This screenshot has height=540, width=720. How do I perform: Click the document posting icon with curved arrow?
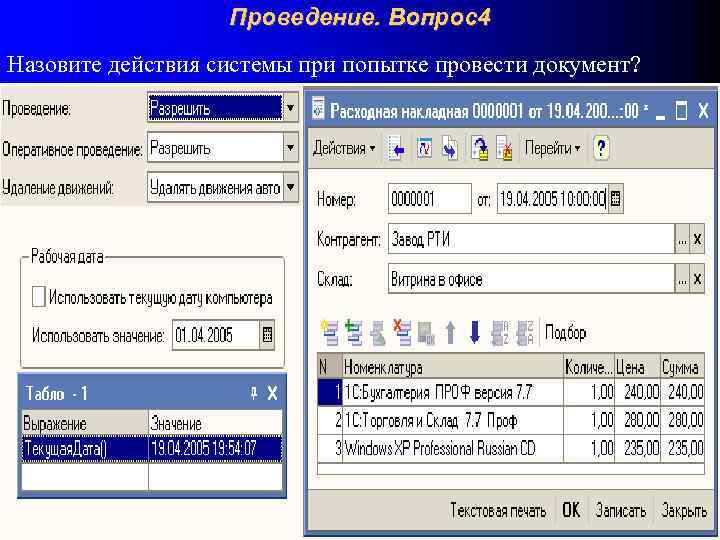point(479,149)
